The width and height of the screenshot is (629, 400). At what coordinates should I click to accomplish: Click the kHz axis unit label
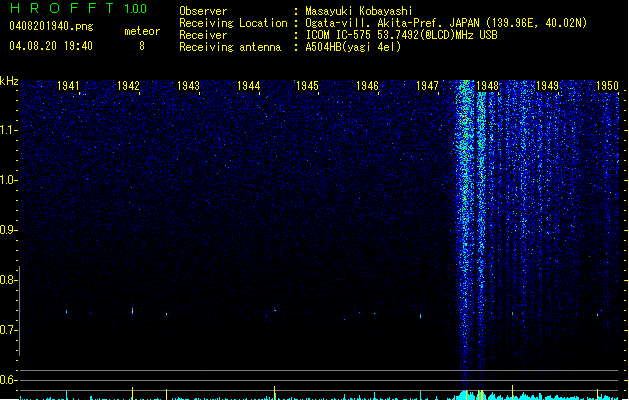click(9, 81)
